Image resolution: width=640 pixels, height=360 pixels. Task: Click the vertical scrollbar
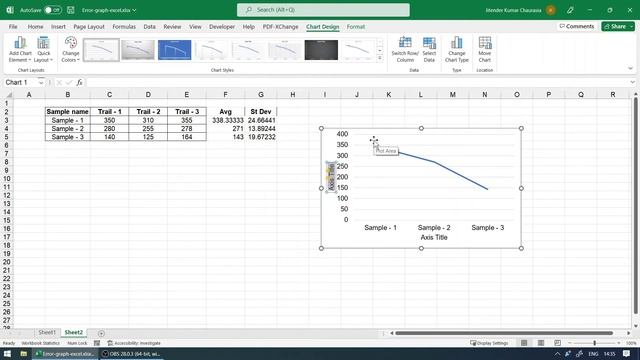click(636, 206)
